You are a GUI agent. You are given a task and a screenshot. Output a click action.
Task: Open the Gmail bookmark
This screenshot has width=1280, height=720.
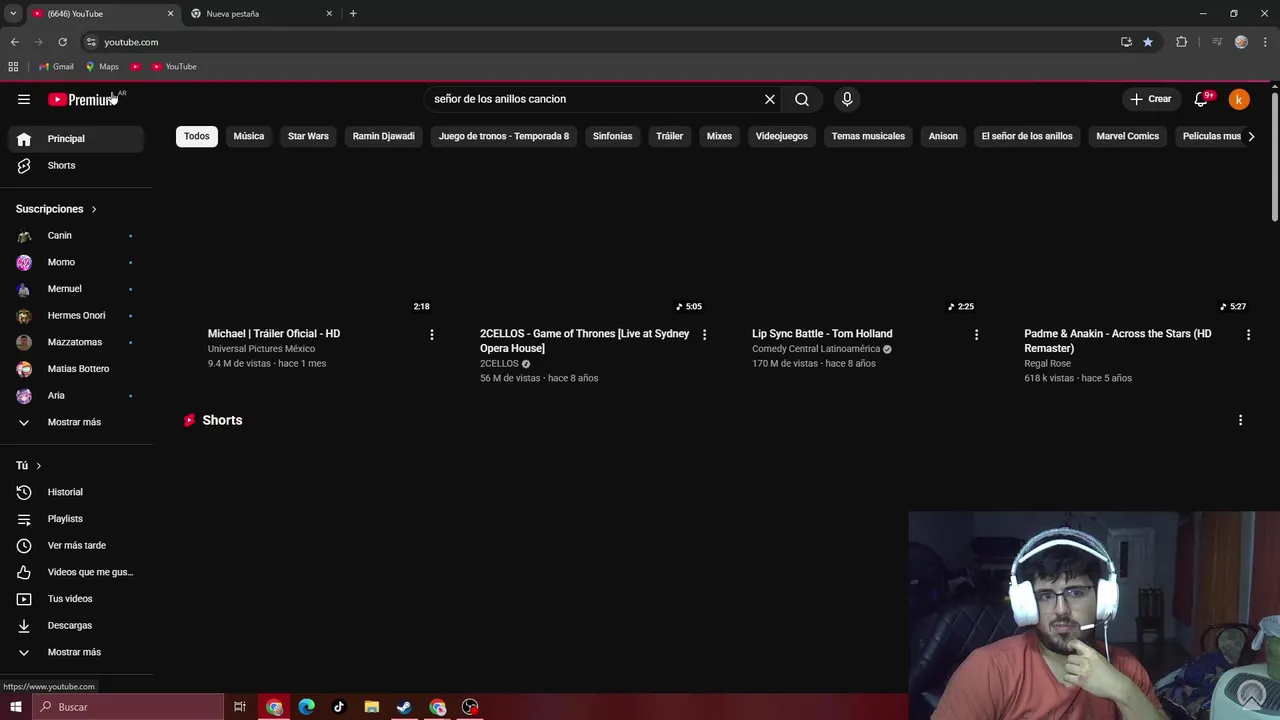click(x=56, y=67)
